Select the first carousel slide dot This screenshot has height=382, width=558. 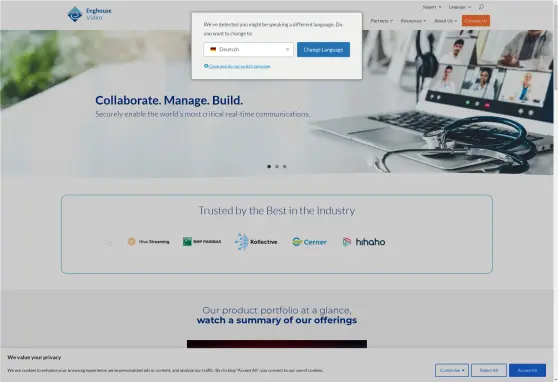point(269,166)
